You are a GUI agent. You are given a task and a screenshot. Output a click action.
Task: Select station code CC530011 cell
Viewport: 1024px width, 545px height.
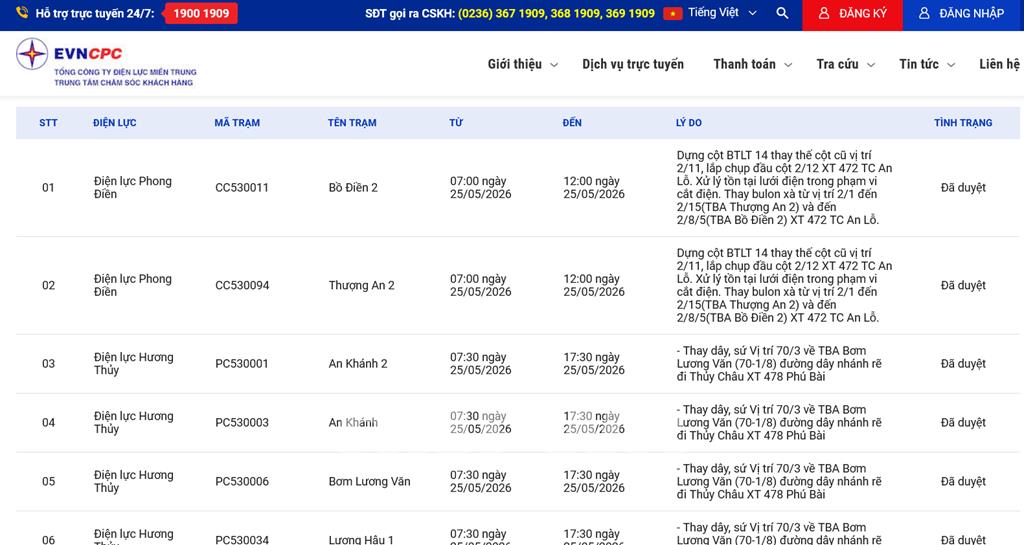pos(242,187)
